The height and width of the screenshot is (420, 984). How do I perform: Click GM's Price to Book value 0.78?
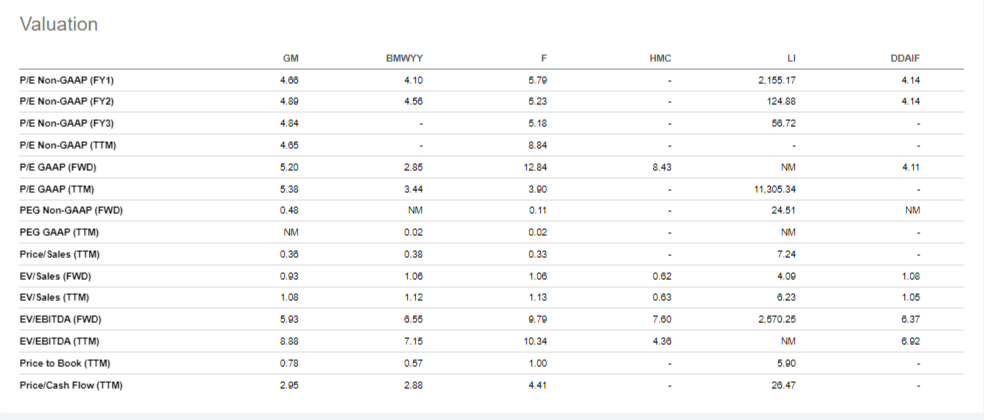click(289, 363)
